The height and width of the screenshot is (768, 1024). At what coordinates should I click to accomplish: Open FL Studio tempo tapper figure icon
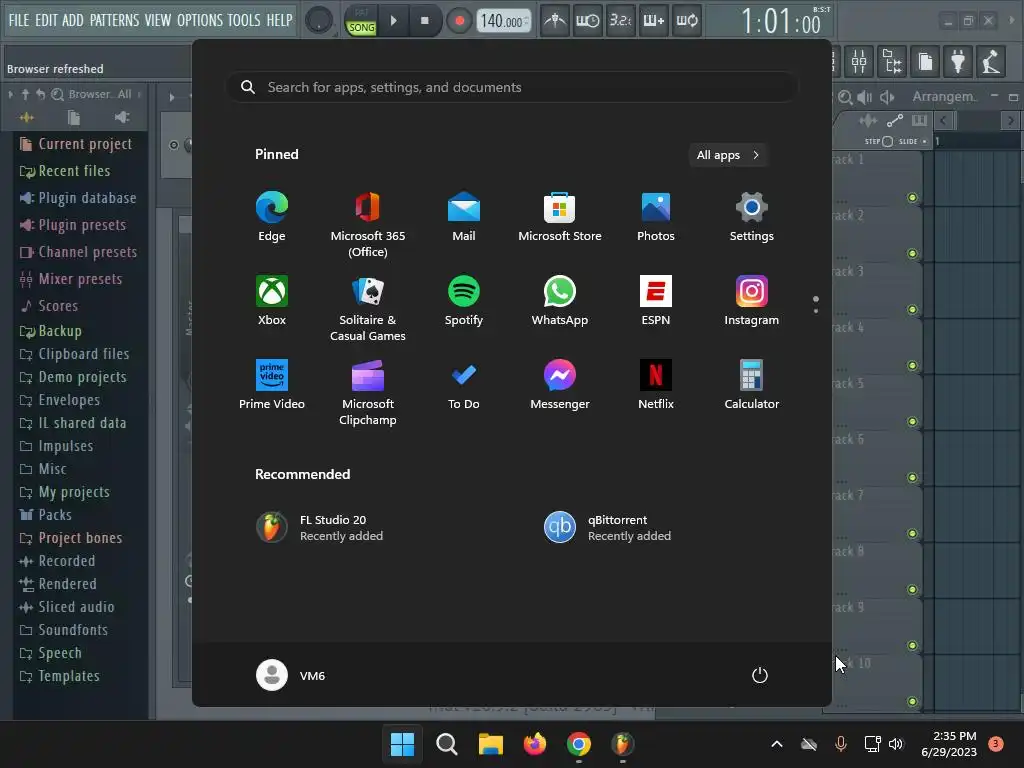pos(991,62)
